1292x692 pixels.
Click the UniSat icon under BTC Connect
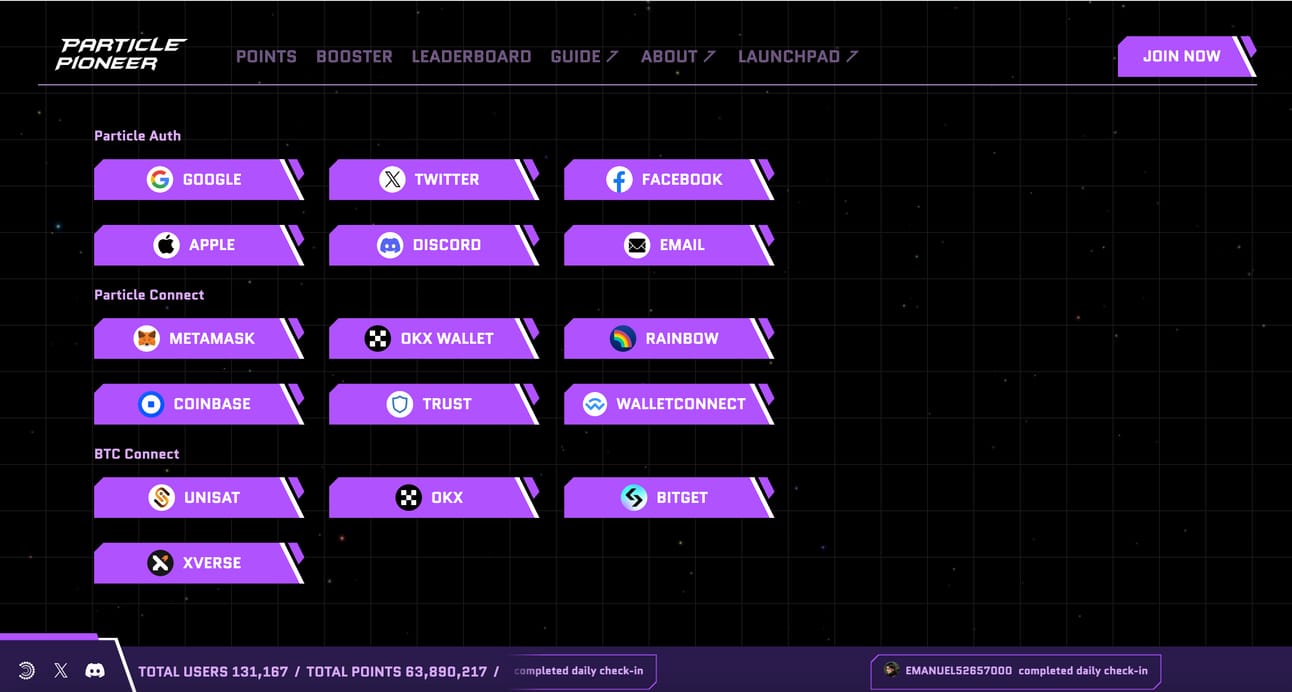click(x=162, y=498)
